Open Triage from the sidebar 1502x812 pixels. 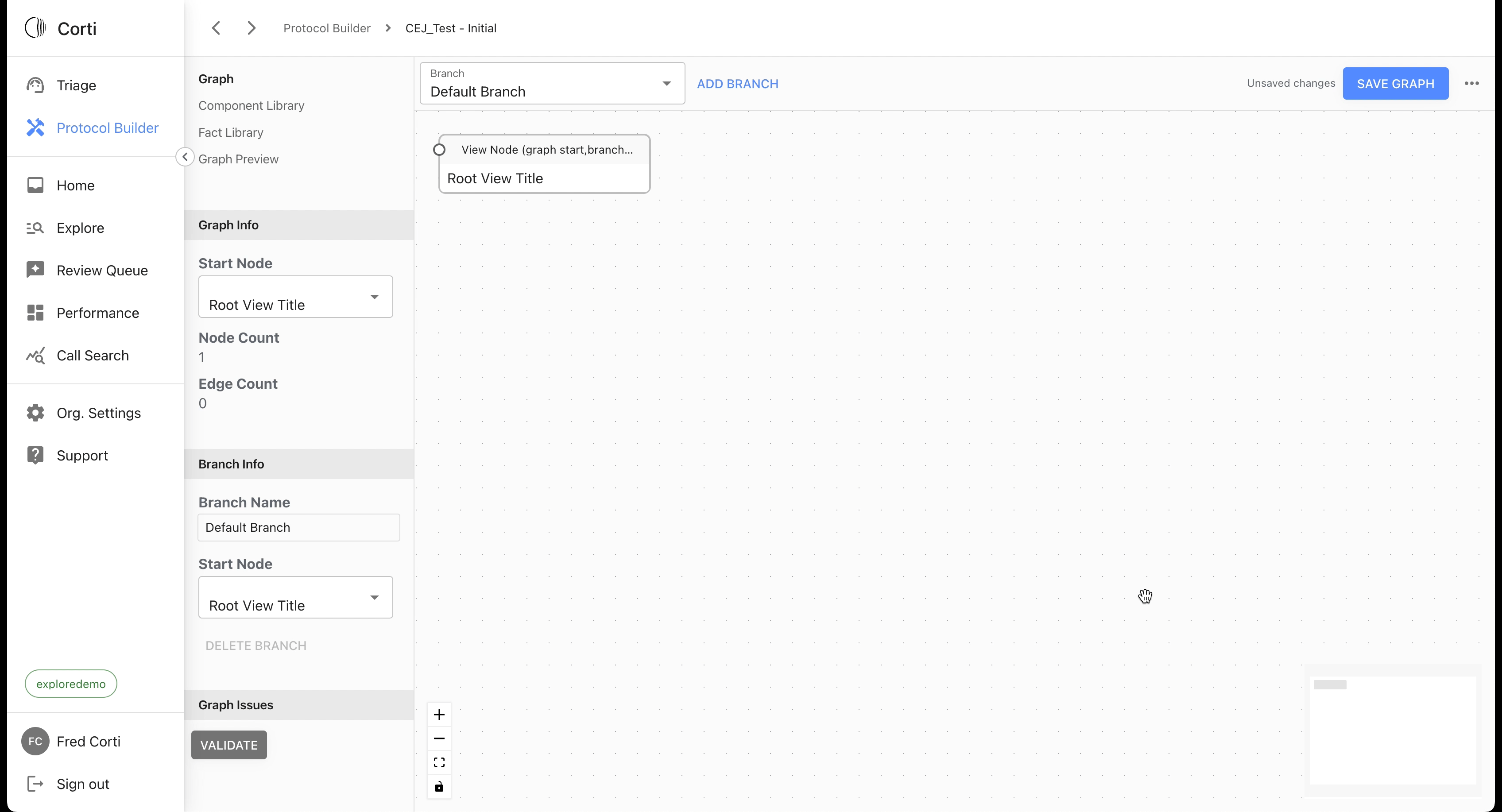coord(76,86)
